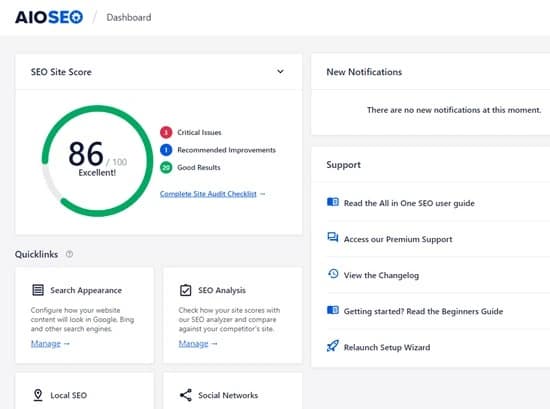The image size is (550, 409).
Task: Click the Search Appearance list icon
Action: (x=38, y=290)
